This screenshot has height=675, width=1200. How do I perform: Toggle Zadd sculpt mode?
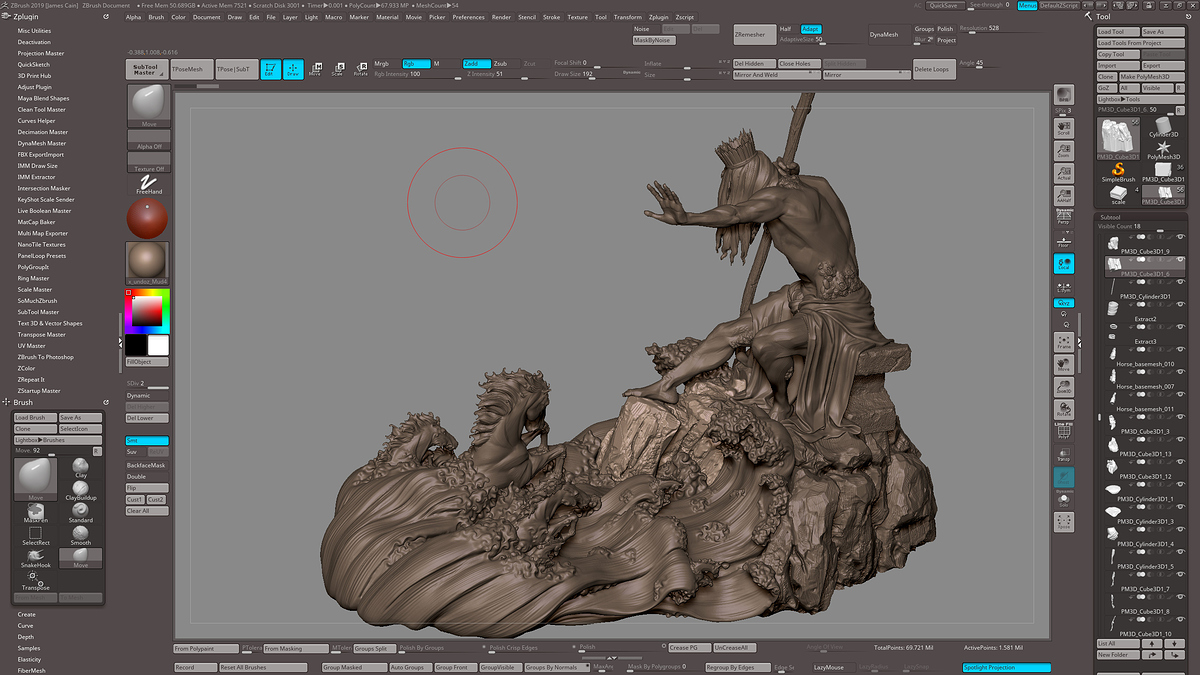[x=478, y=63]
